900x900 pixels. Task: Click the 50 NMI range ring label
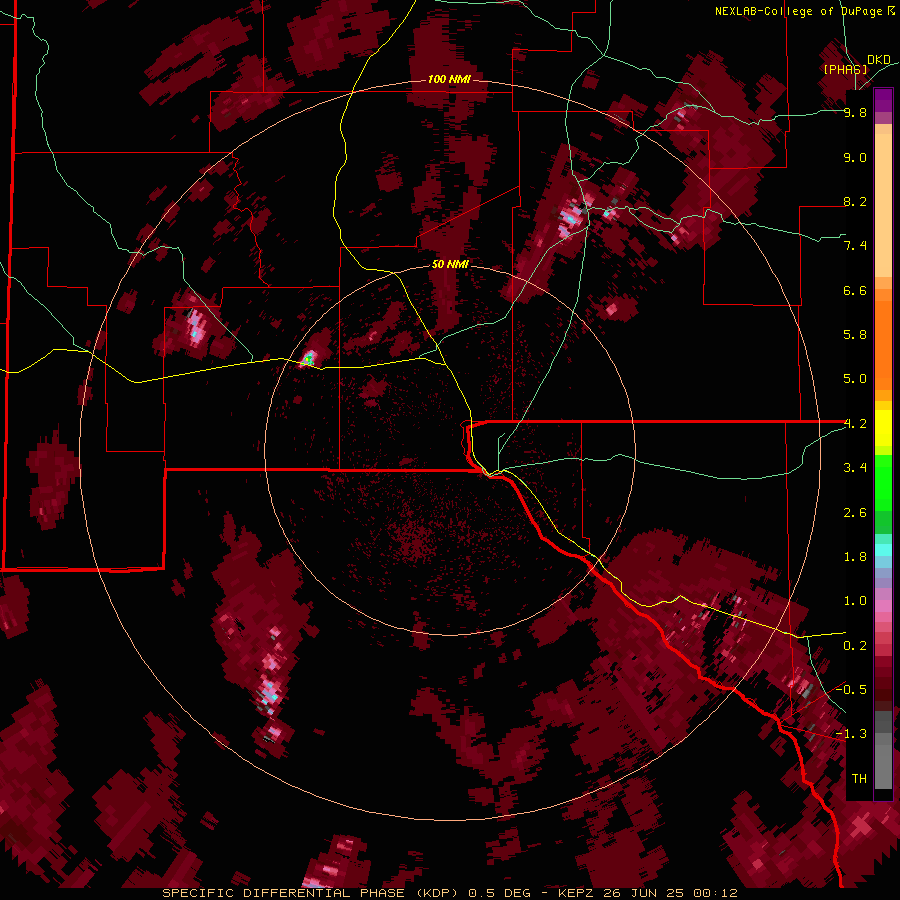[x=450, y=264]
